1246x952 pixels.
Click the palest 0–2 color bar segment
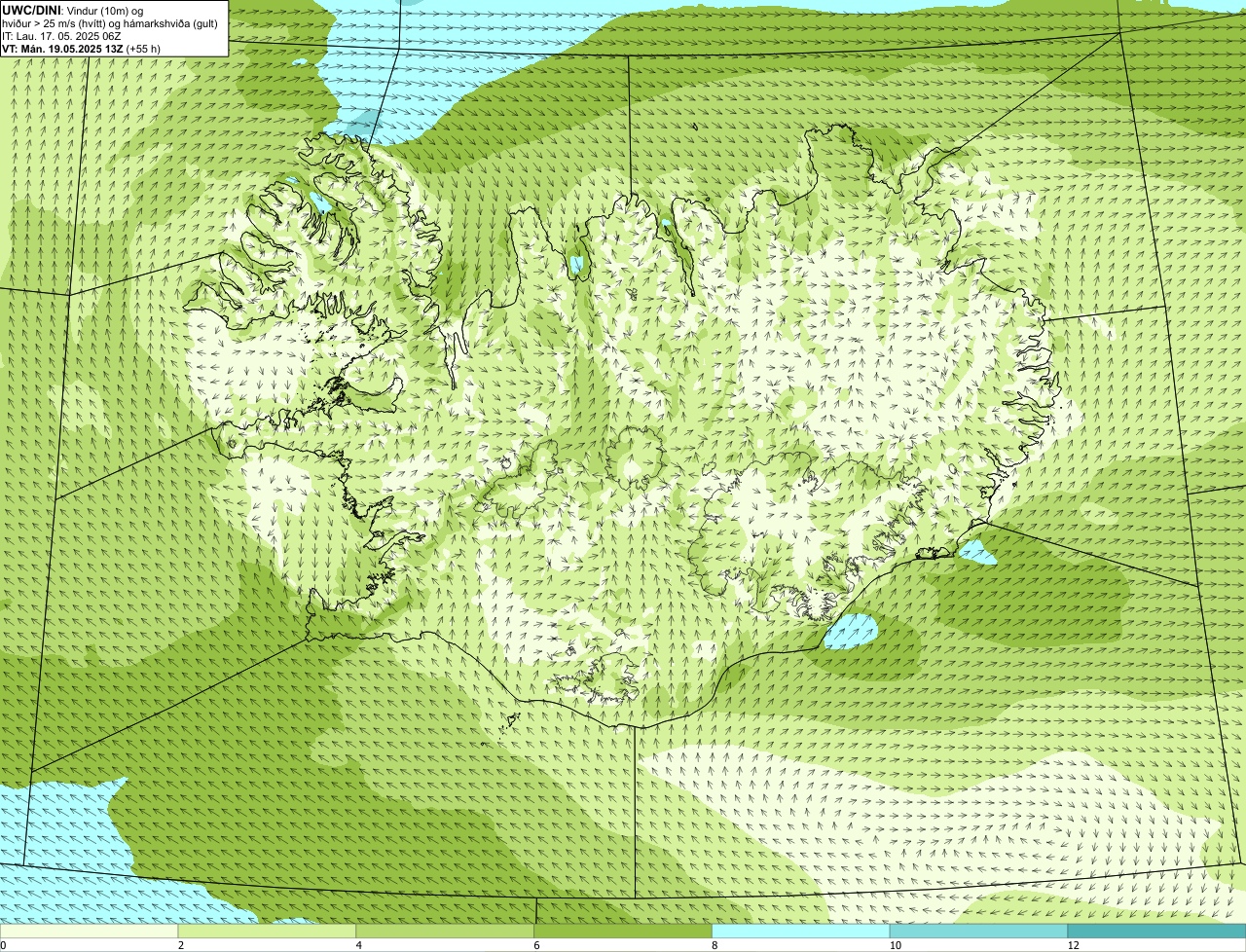(90, 932)
